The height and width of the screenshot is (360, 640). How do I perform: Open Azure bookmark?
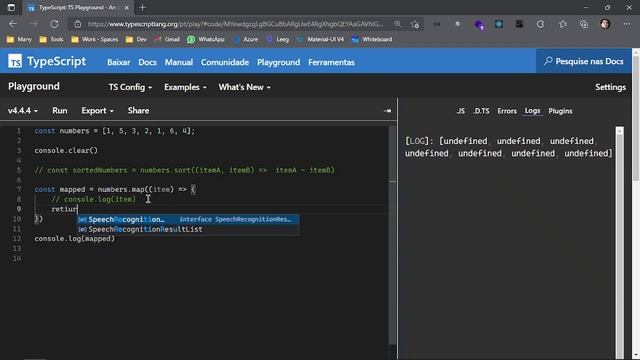[x=245, y=39]
